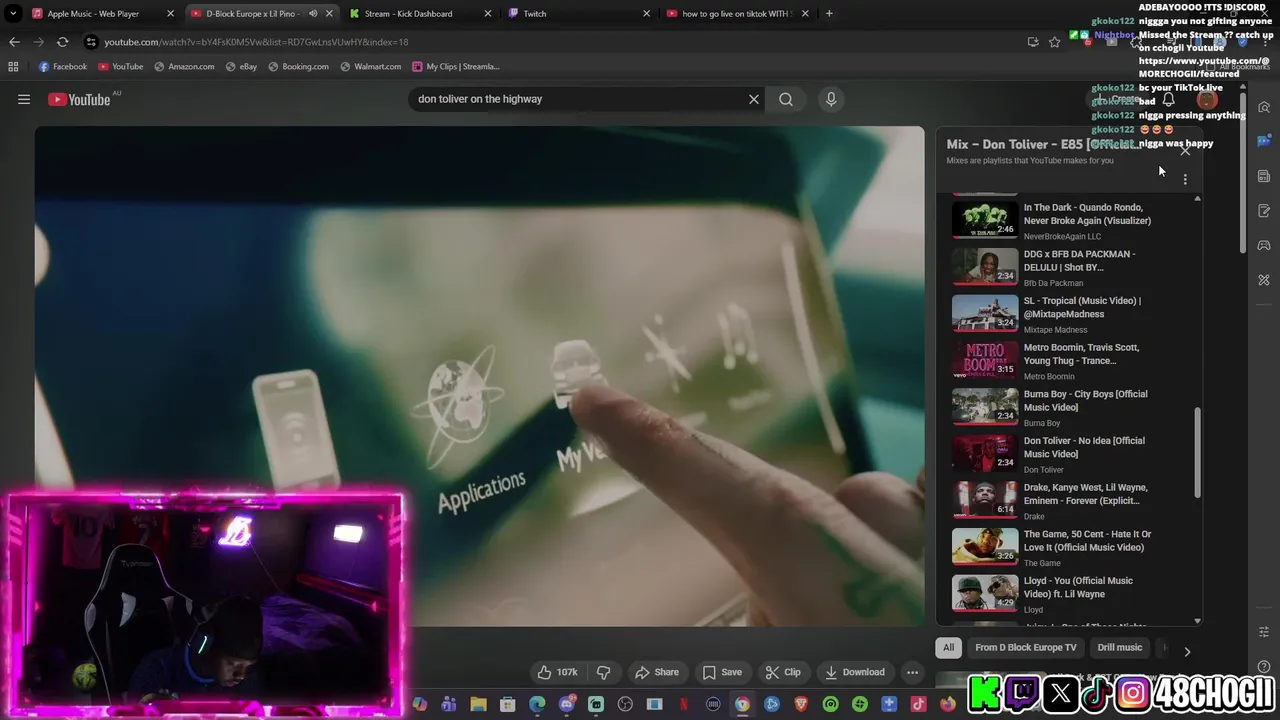
Task: Open YouTube notifications bell
Action: (x=1168, y=99)
